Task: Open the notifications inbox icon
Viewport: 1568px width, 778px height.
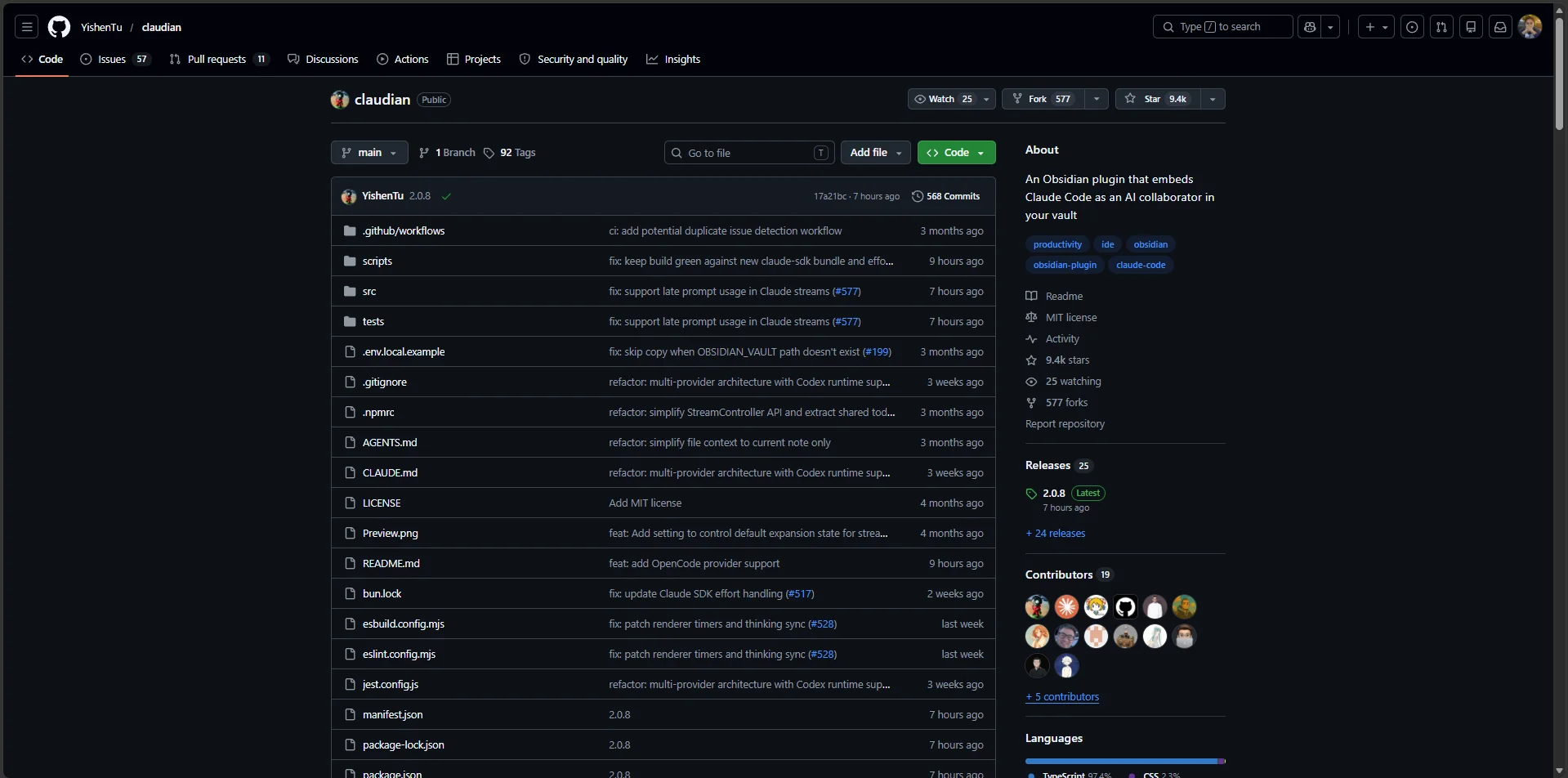Action: click(x=1500, y=27)
